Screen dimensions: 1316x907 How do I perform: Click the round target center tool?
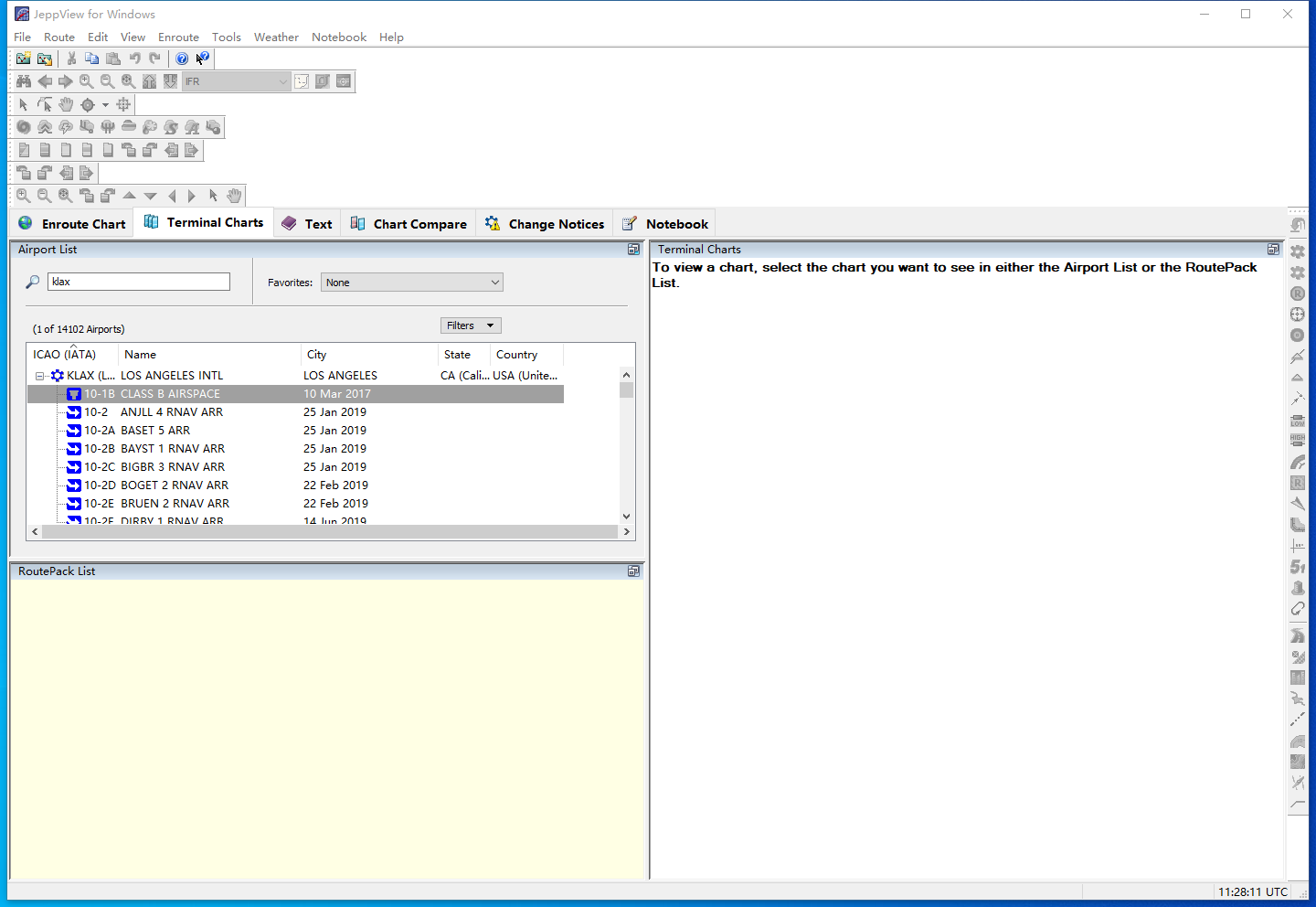pyautogui.click(x=88, y=104)
